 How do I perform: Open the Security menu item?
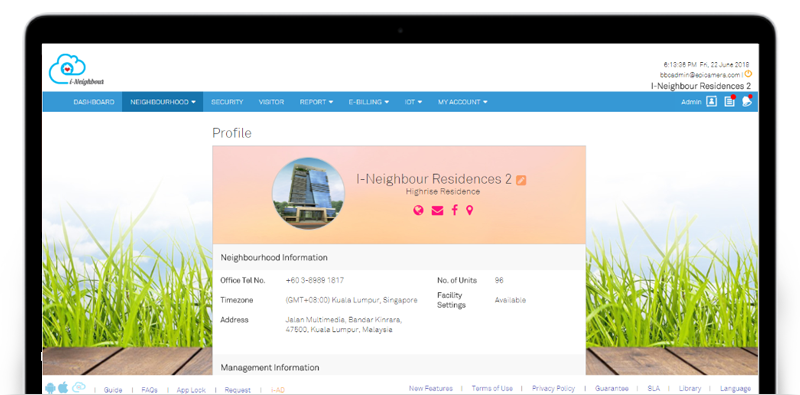pyautogui.click(x=227, y=102)
